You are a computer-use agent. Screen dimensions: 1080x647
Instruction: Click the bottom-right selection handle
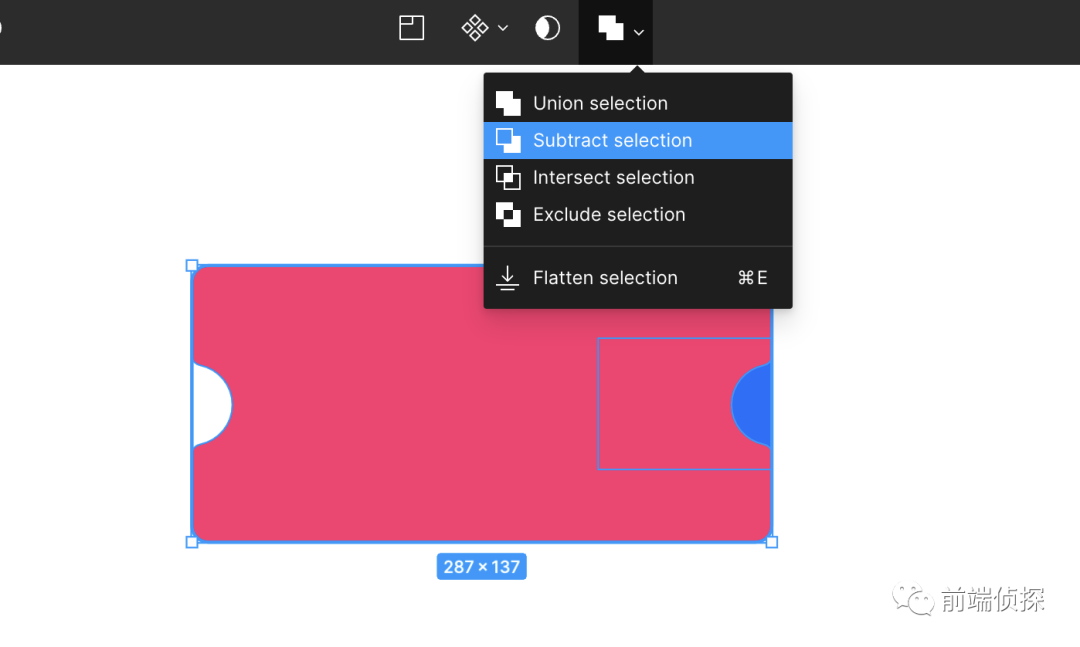771,542
